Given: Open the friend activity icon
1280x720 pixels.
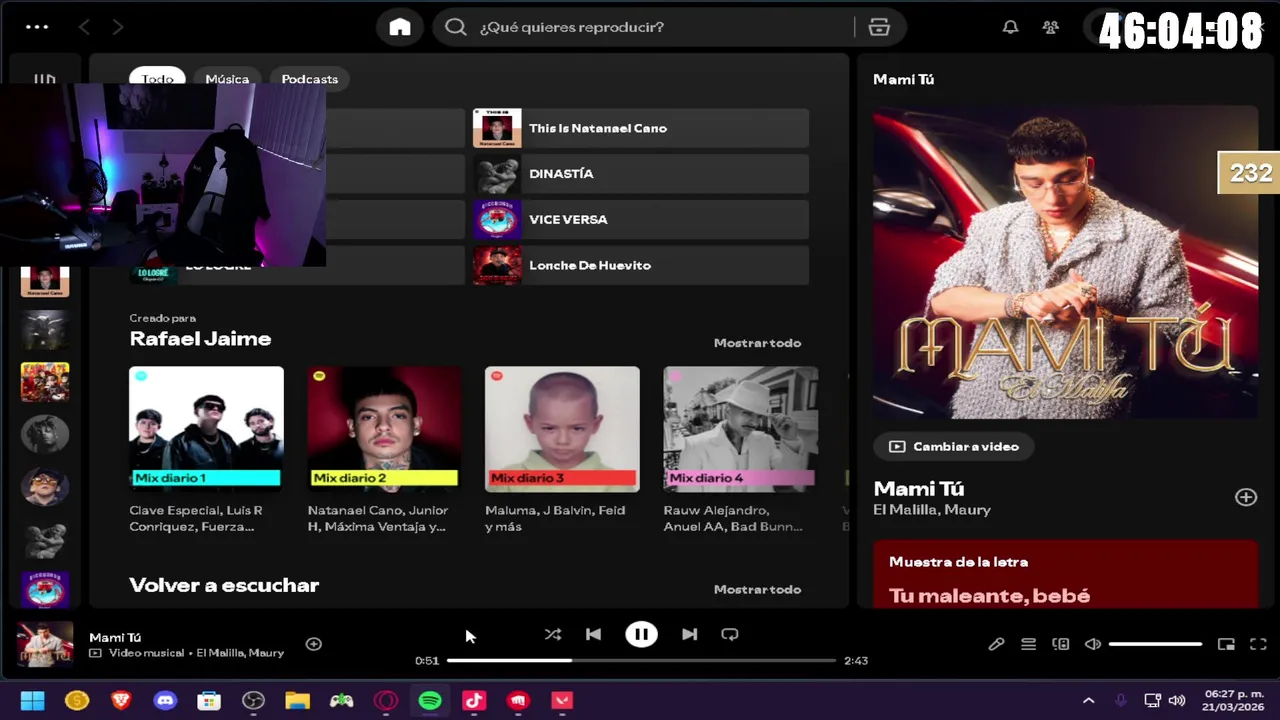Looking at the screenshot, I should (x=1050, y=27).
